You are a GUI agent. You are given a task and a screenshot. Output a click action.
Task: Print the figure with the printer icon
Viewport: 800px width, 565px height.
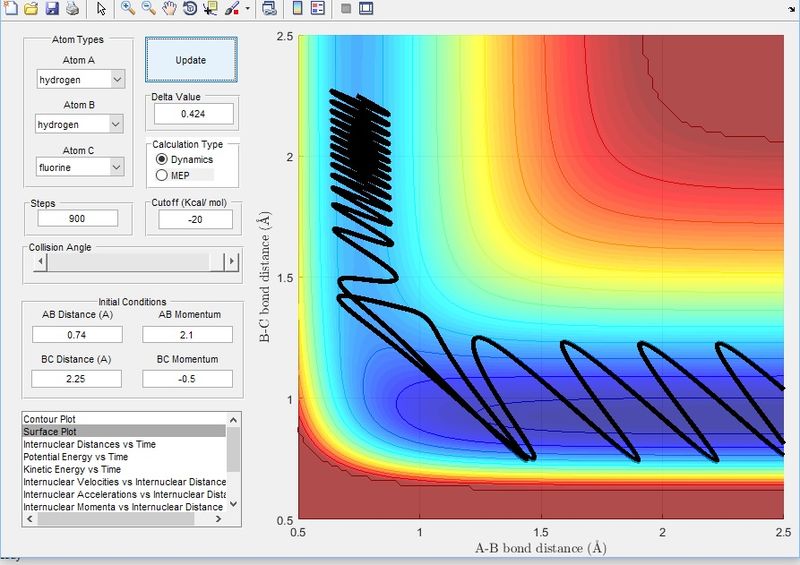pos(72,8)
